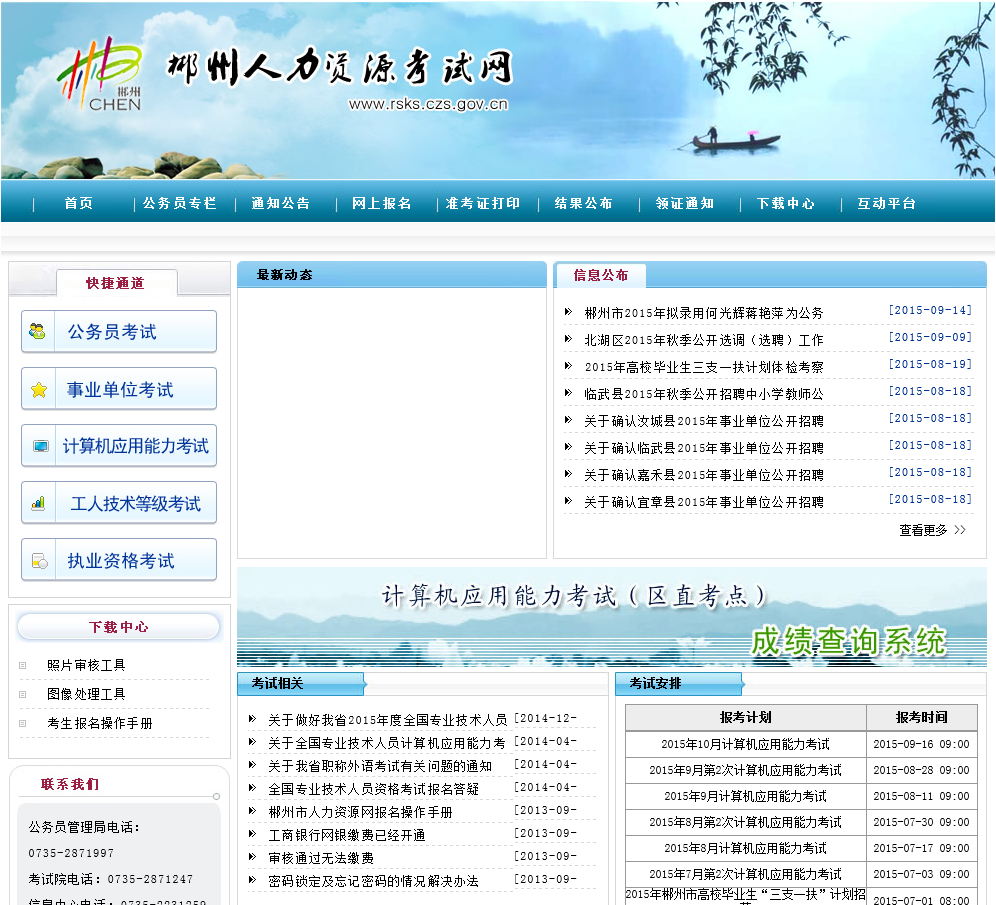Click the 公务员考试 people icon
Viewport: 996px width, 905px height.
point(37,331)
